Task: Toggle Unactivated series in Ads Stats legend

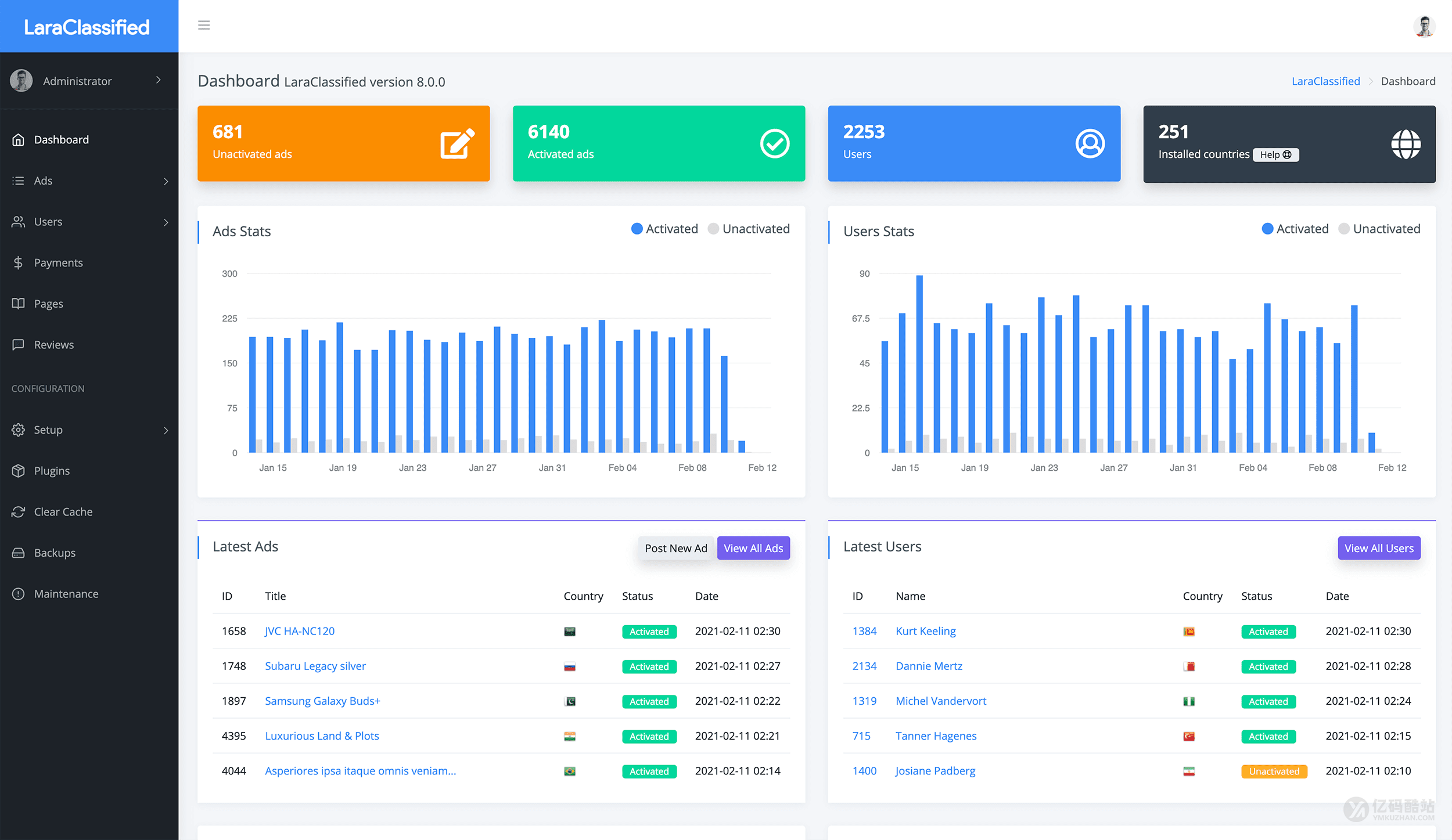Action: point(749,229)
